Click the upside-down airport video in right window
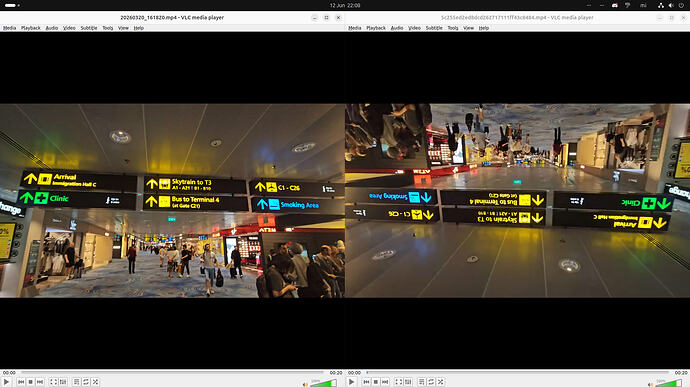 click(x=518, y=200)
